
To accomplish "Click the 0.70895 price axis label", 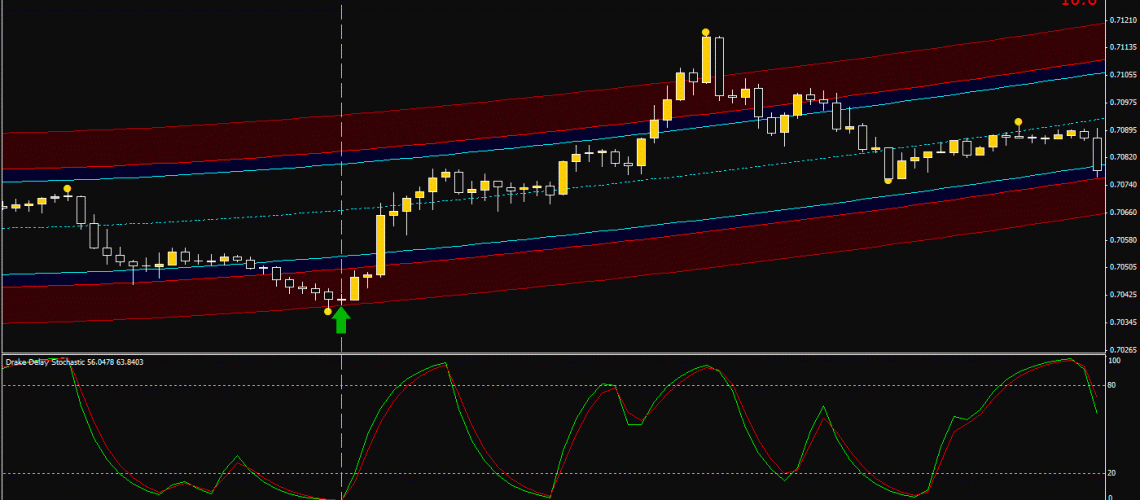I will [1124, 130].
